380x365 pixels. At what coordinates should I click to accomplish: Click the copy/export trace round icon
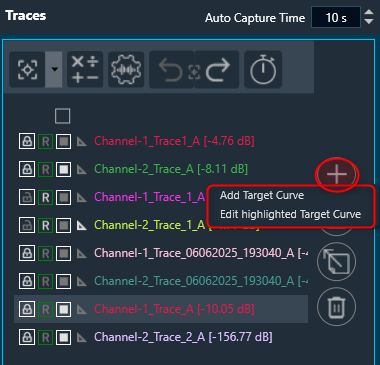pos(336,262)
